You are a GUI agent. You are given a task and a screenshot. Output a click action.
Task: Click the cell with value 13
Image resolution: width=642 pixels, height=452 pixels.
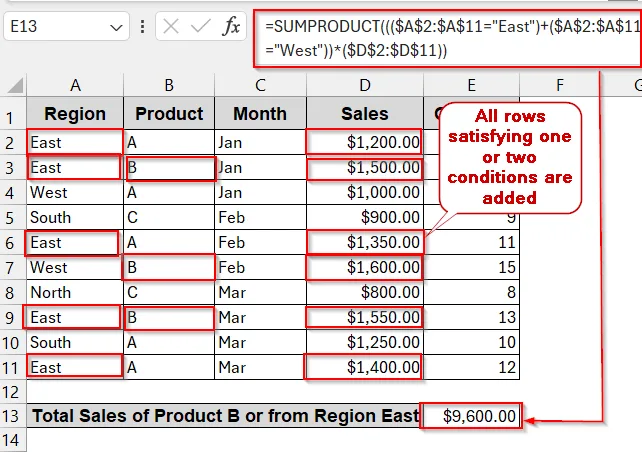[x=471, y=317]
